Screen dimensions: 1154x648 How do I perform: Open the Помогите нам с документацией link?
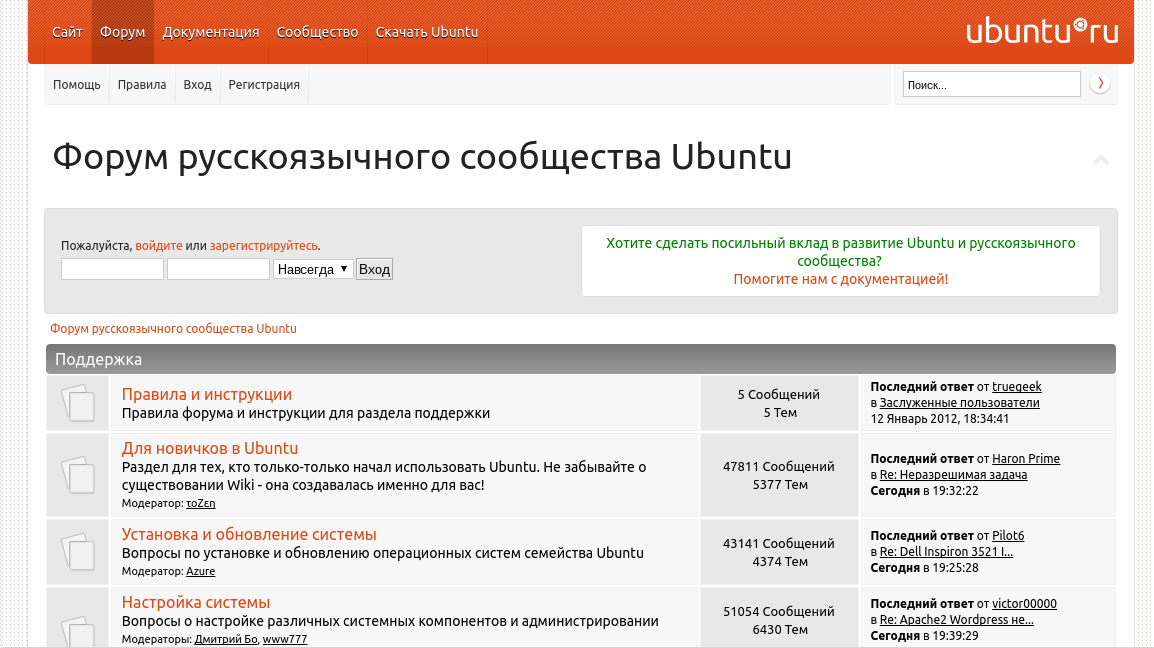tap(840, 279)
